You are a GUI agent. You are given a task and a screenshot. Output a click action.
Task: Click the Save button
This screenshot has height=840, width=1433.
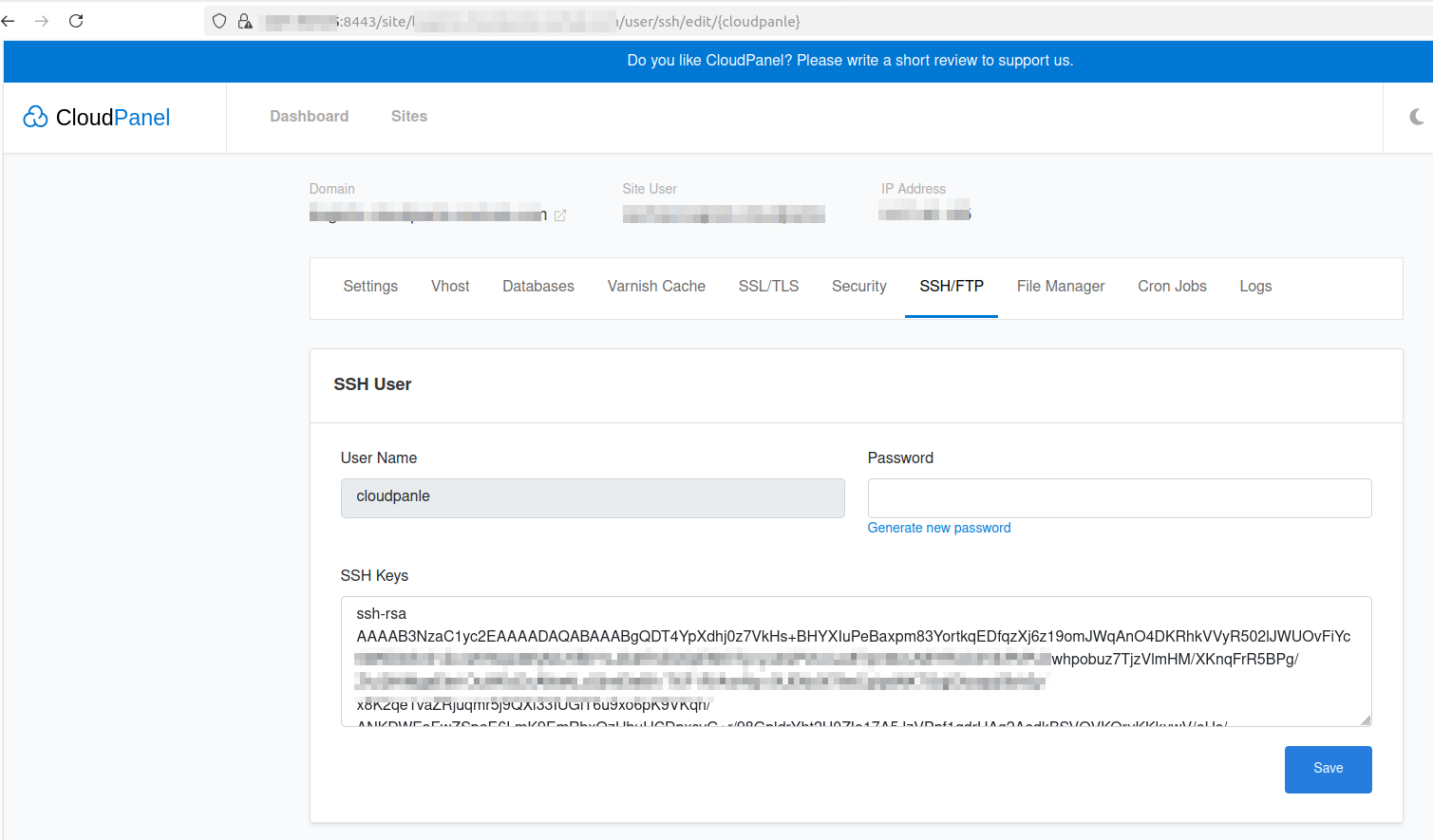tap(1328, 769)
